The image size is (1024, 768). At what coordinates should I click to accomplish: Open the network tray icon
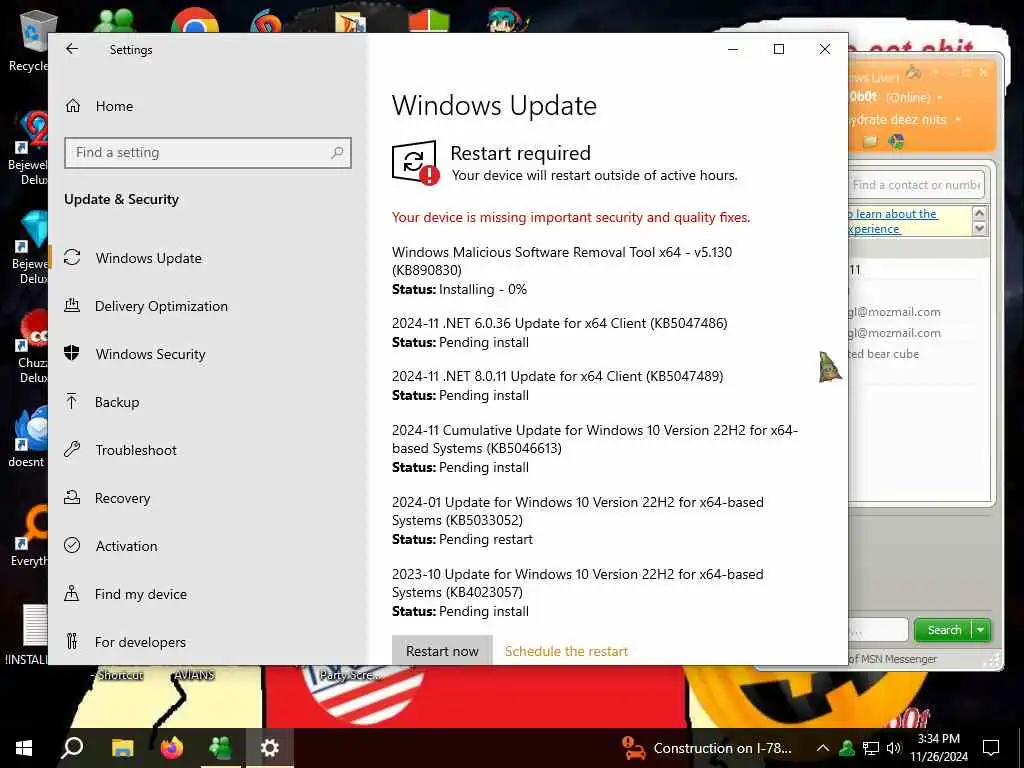coord(871,748)
